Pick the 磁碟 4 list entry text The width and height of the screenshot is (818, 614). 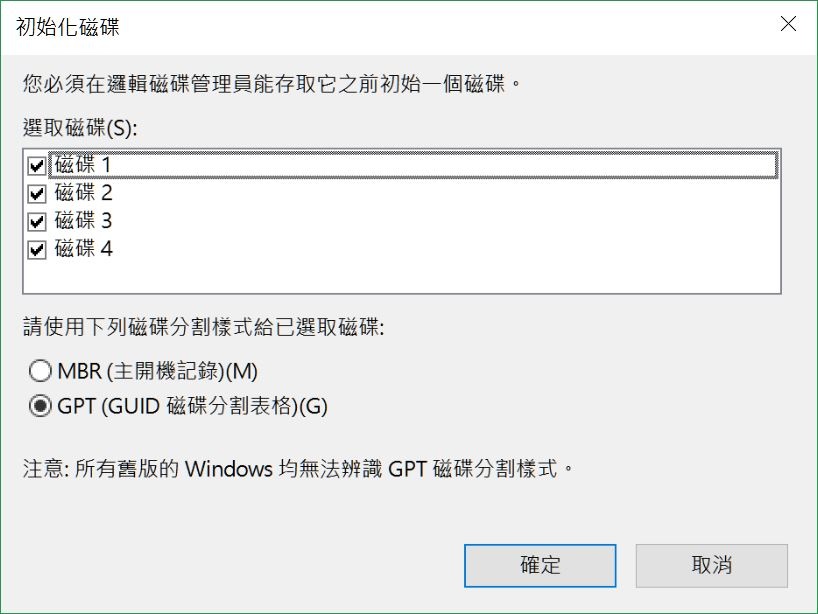pyautogui.click(x=84, y=249)
